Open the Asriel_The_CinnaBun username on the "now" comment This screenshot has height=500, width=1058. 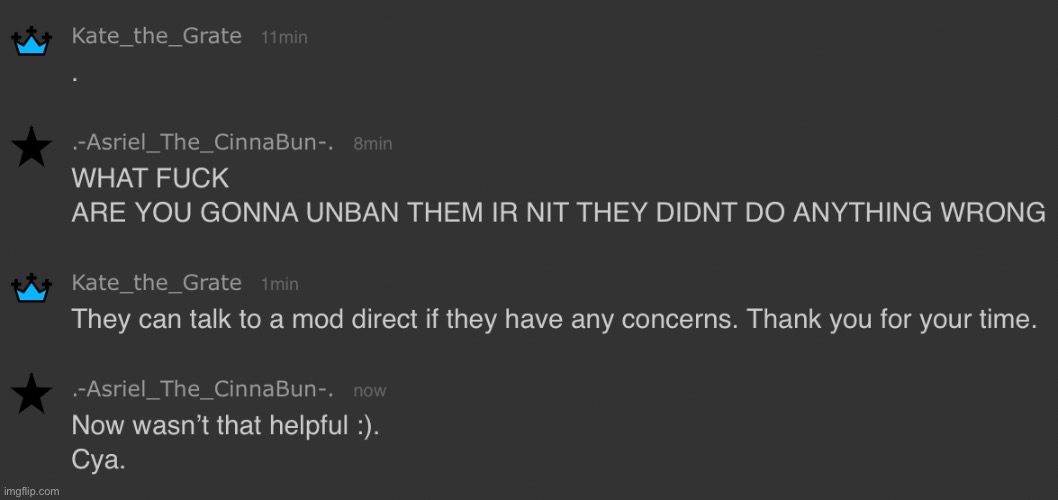[203, 389]
